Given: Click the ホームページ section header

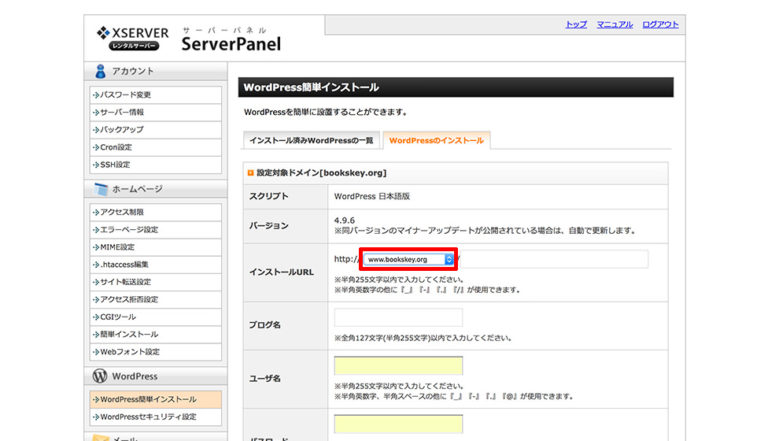Looking at the screenshot, I should [x=156, y=189].
